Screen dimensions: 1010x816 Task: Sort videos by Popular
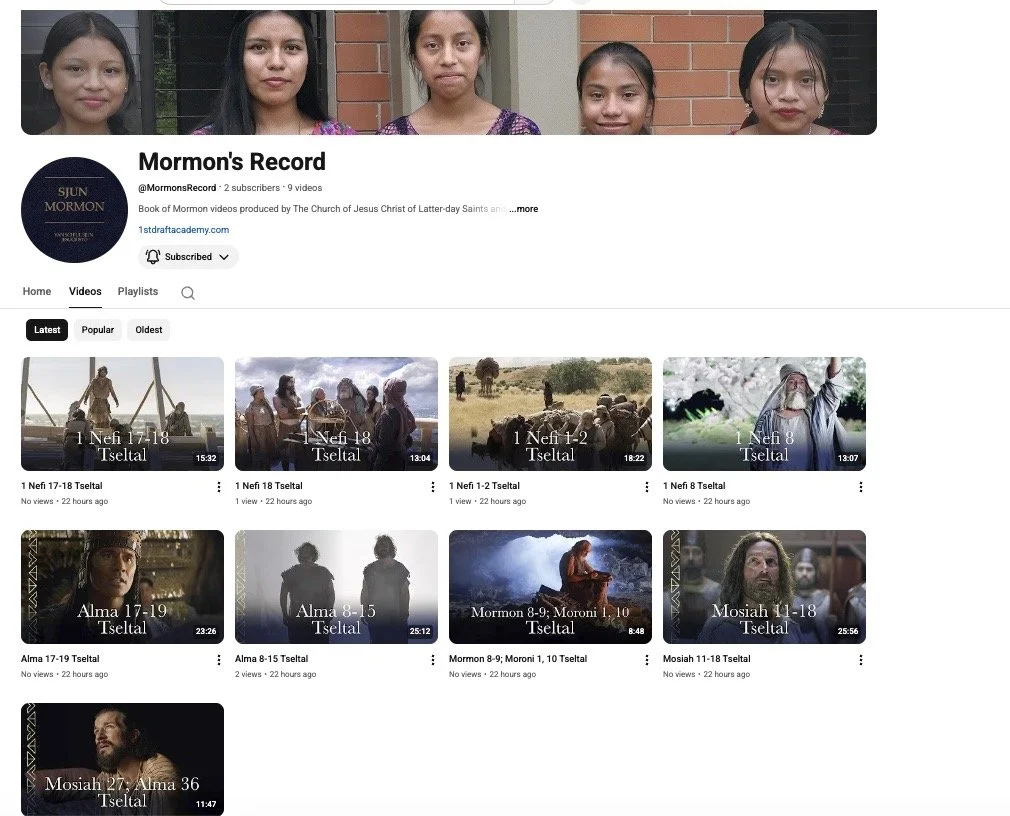[x=98, y=330]
